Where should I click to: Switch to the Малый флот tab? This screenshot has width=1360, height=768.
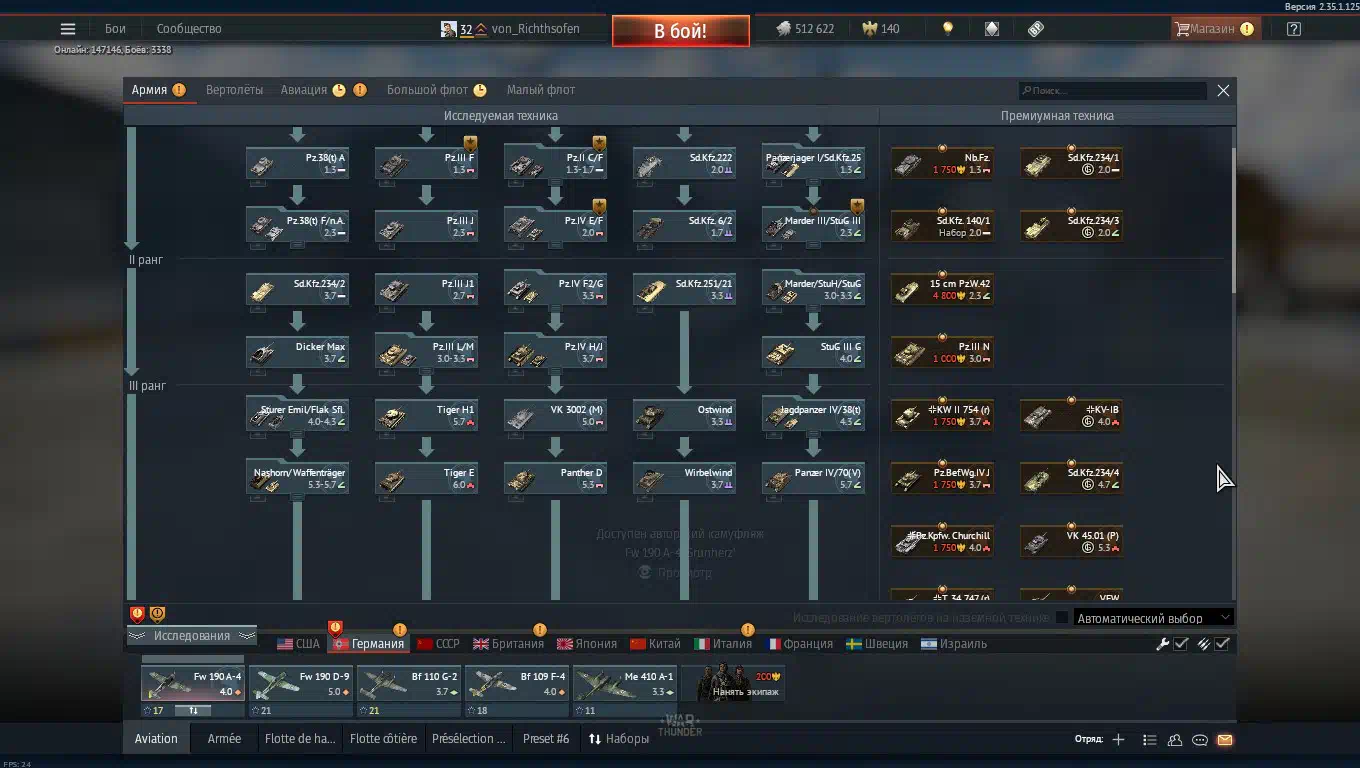[x=541, y=90]
